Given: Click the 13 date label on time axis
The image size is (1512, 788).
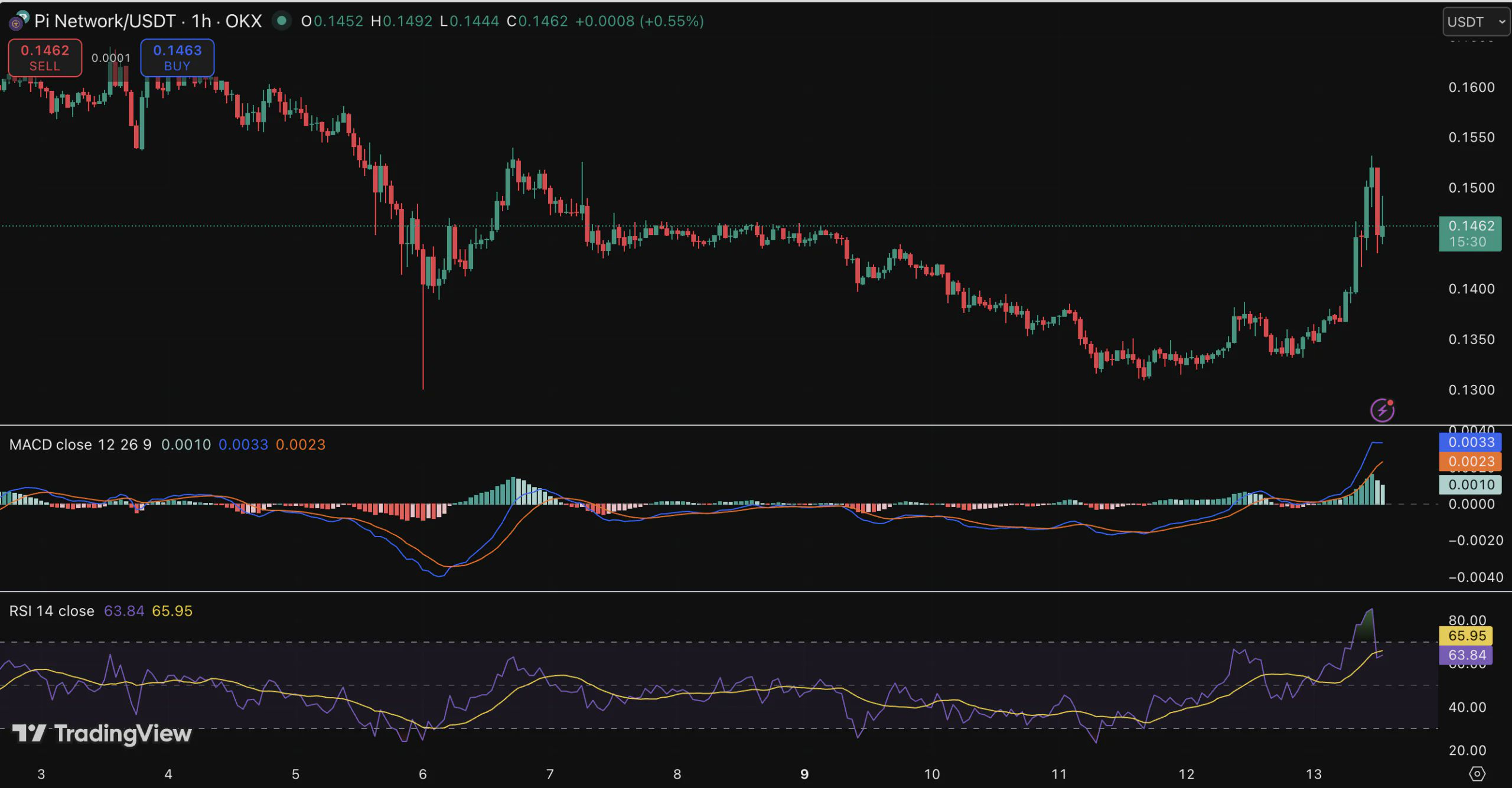Looking at the screenshot, I should [1313, 774].
